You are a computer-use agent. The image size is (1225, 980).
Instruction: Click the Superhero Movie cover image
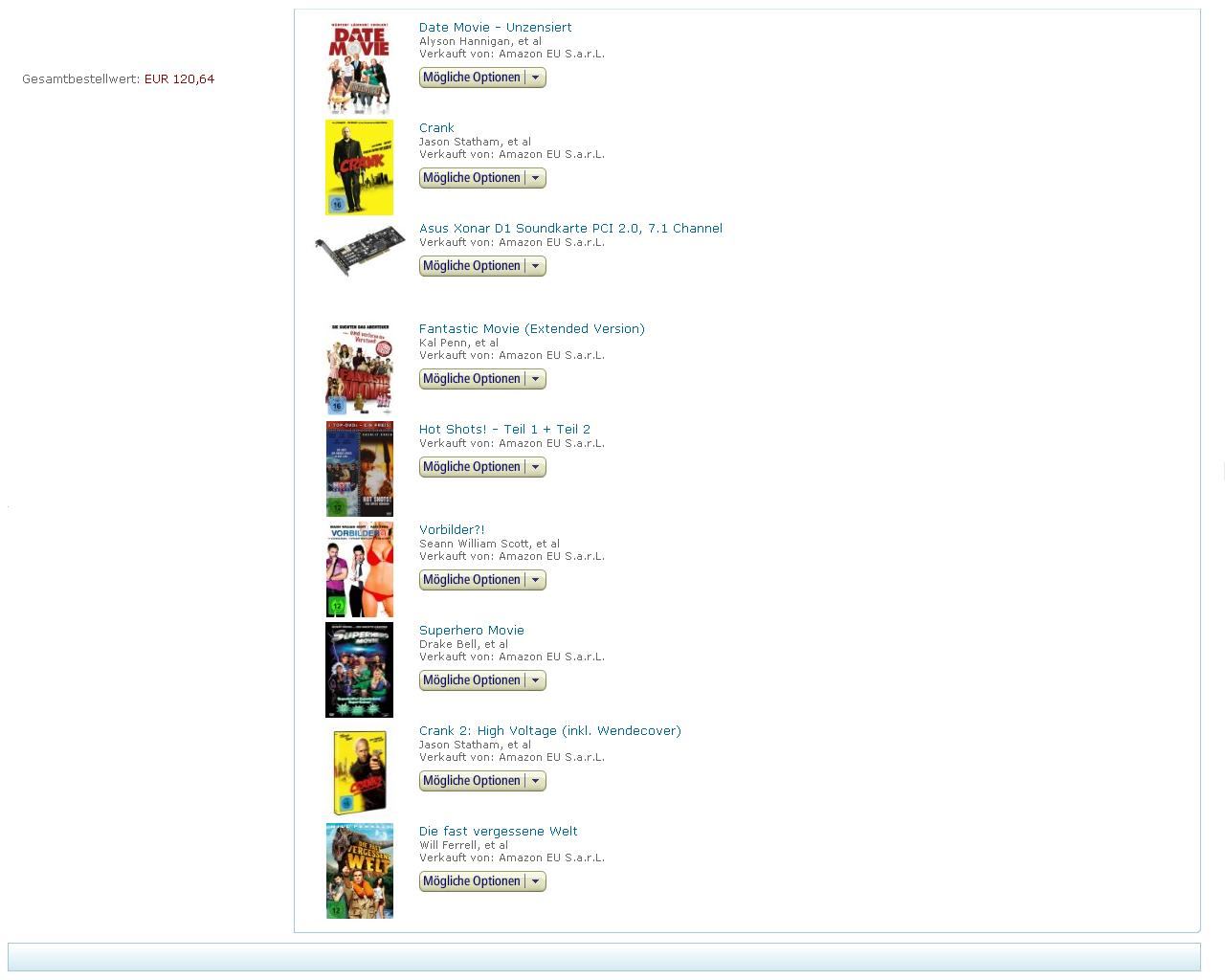pyautogui.click(x=359, y=670)
